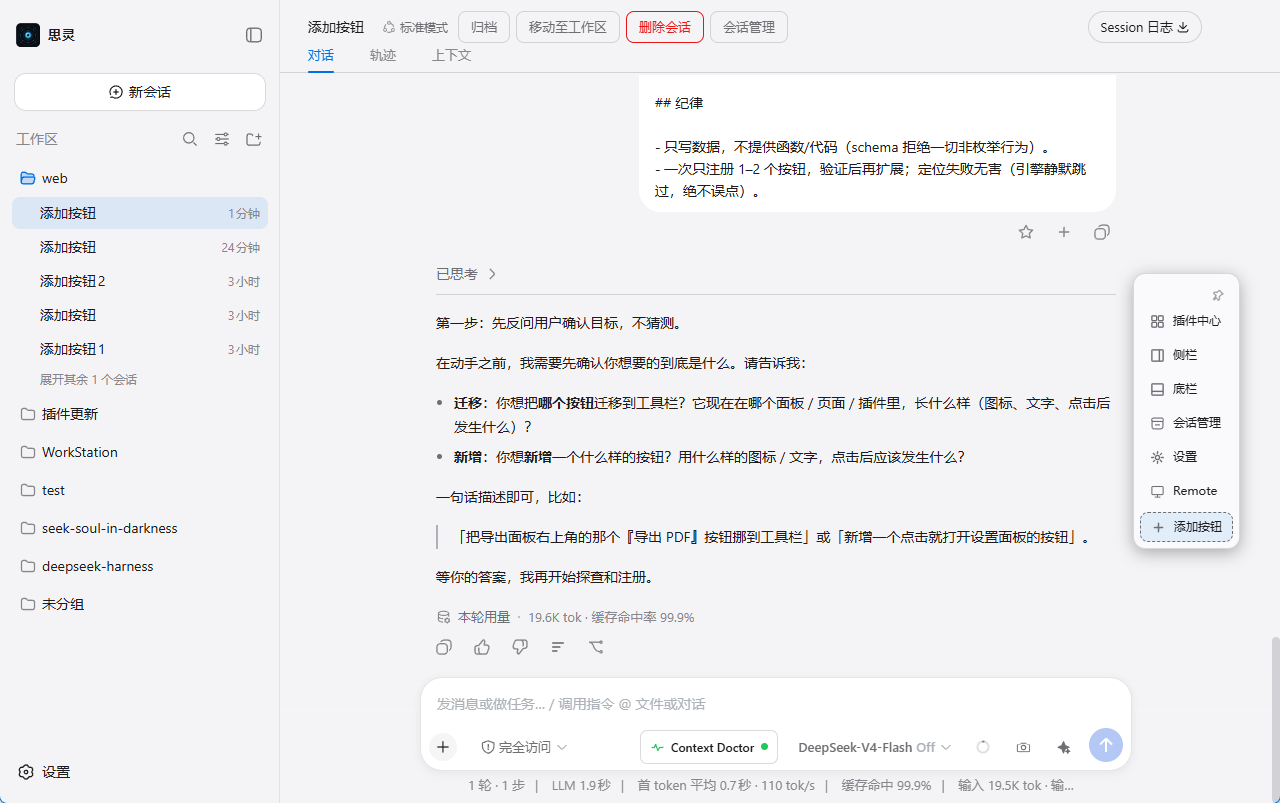The image size is (1280, 803).
Task: Thumbs down the assistant reply
Action: (520, 647)
